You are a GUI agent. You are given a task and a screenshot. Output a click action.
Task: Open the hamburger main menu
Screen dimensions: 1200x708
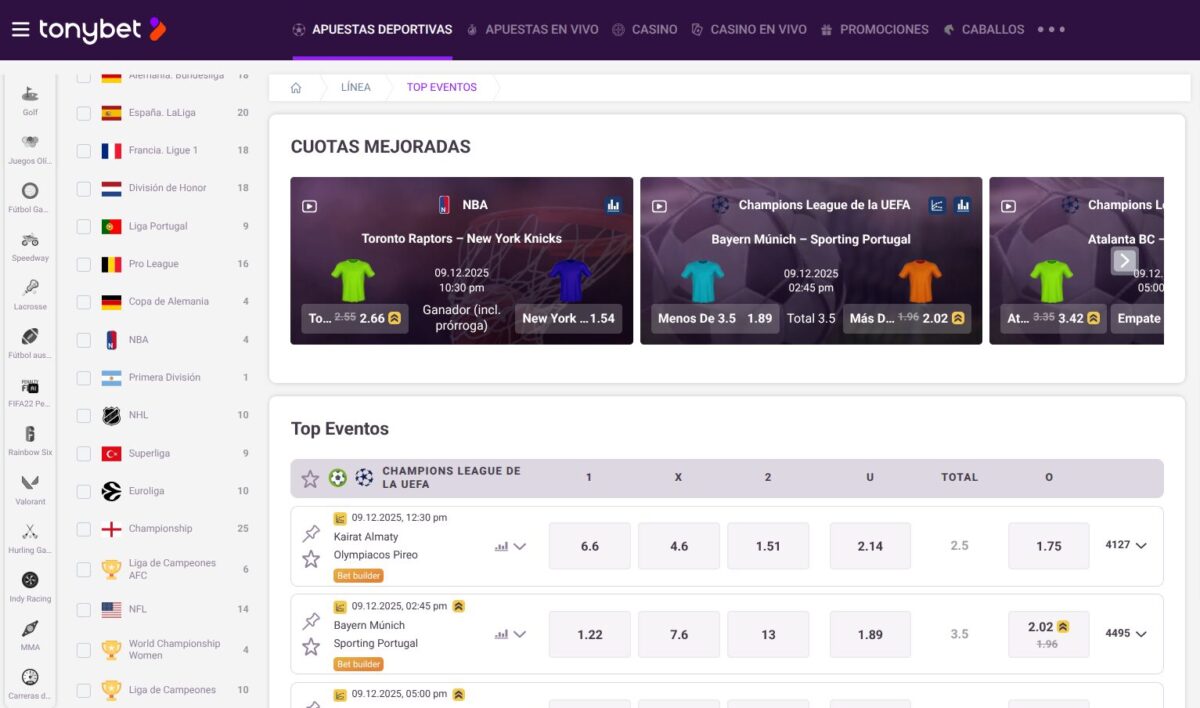click(x=20, y=29)
